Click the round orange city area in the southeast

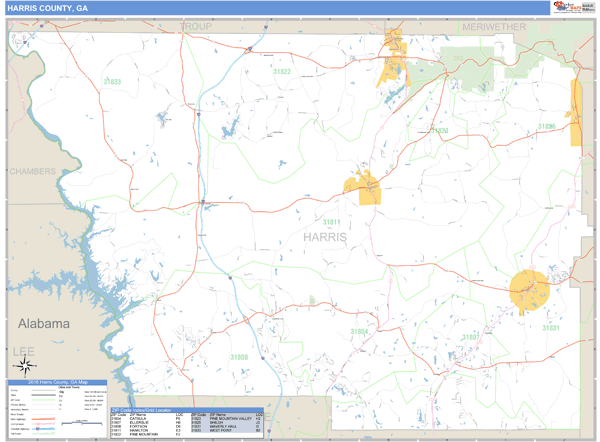pyautogui.click(x=530, y=290)
